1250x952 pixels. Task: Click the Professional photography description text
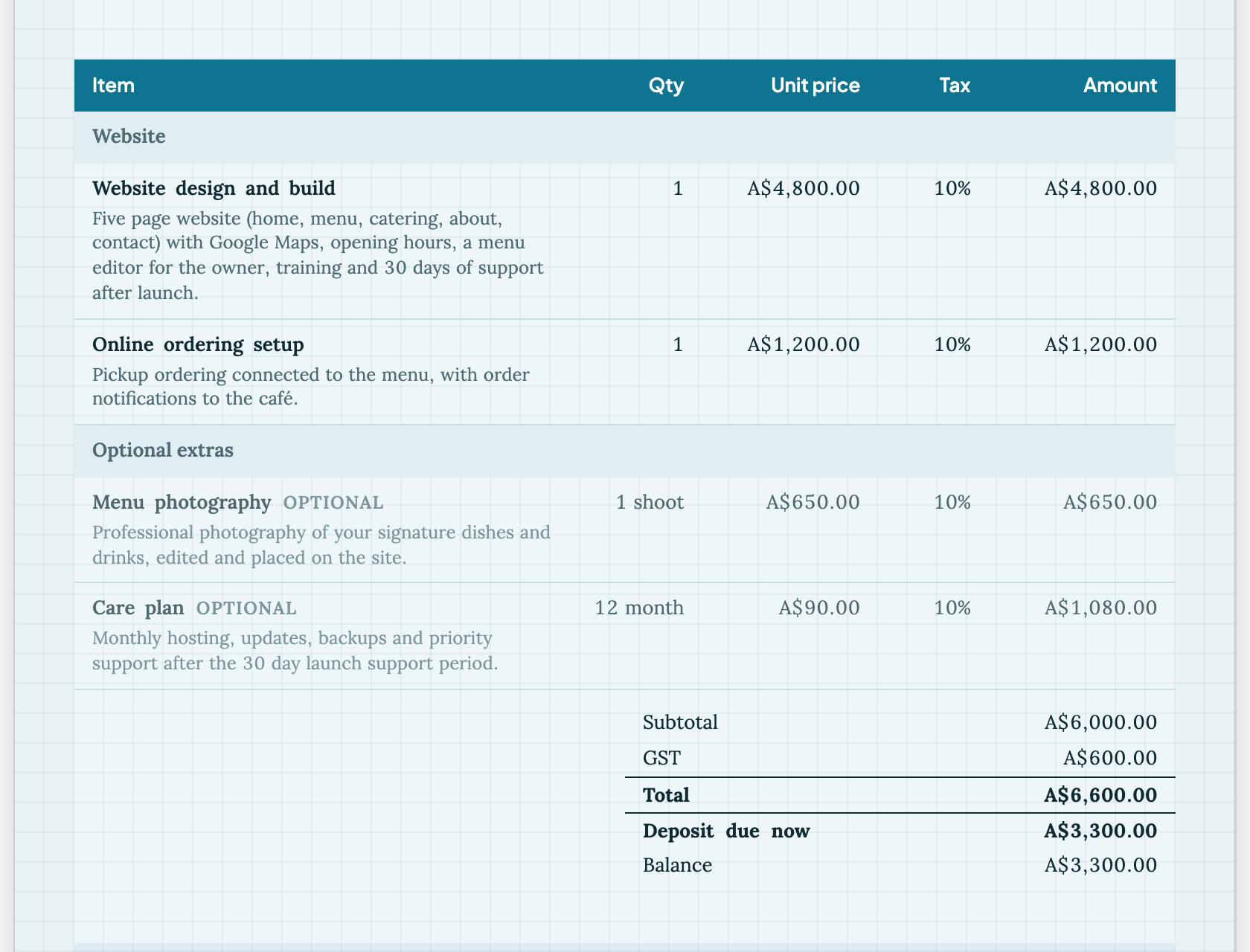point(321,544)
